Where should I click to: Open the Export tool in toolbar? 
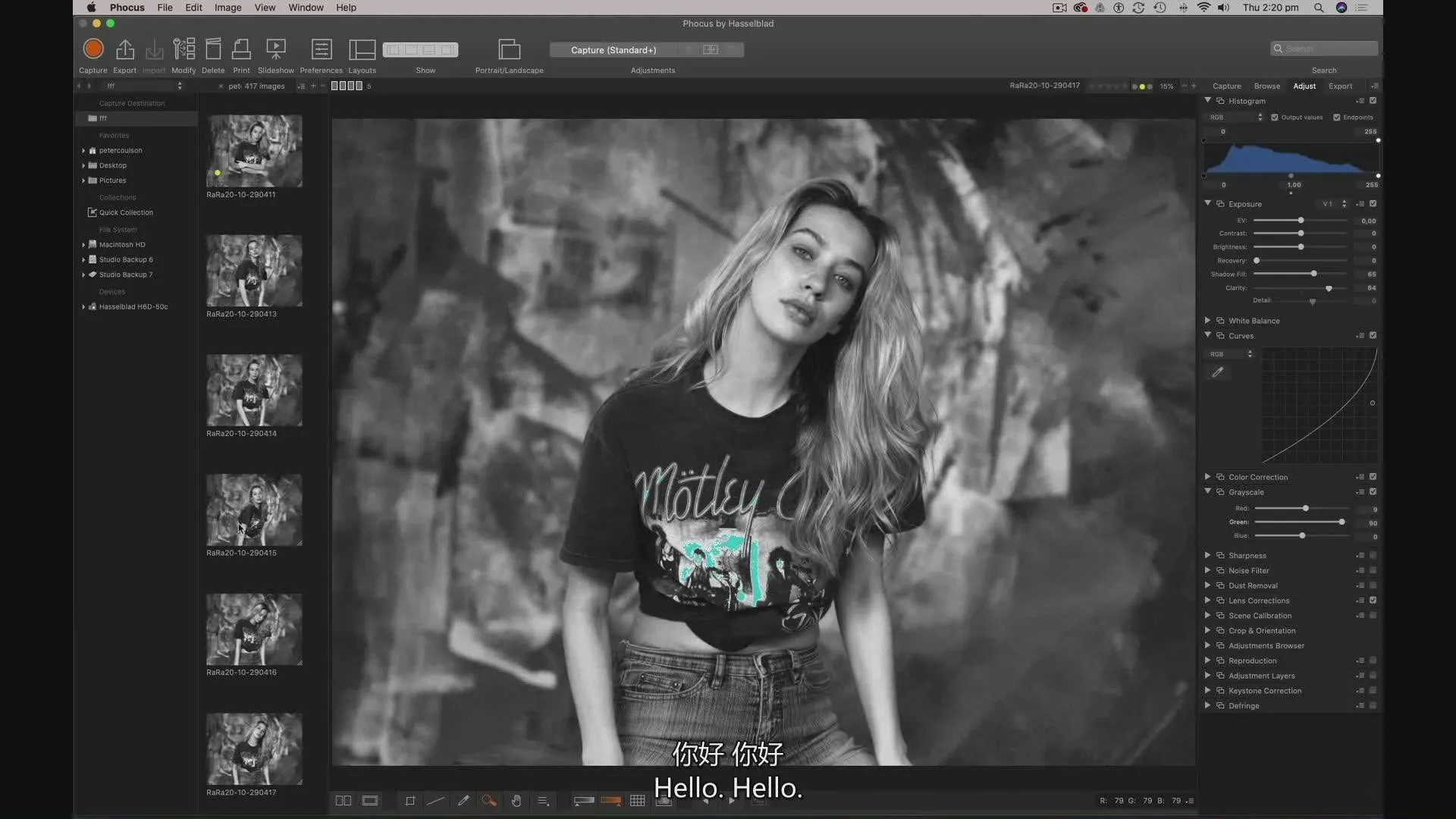(x=124, y=49)
